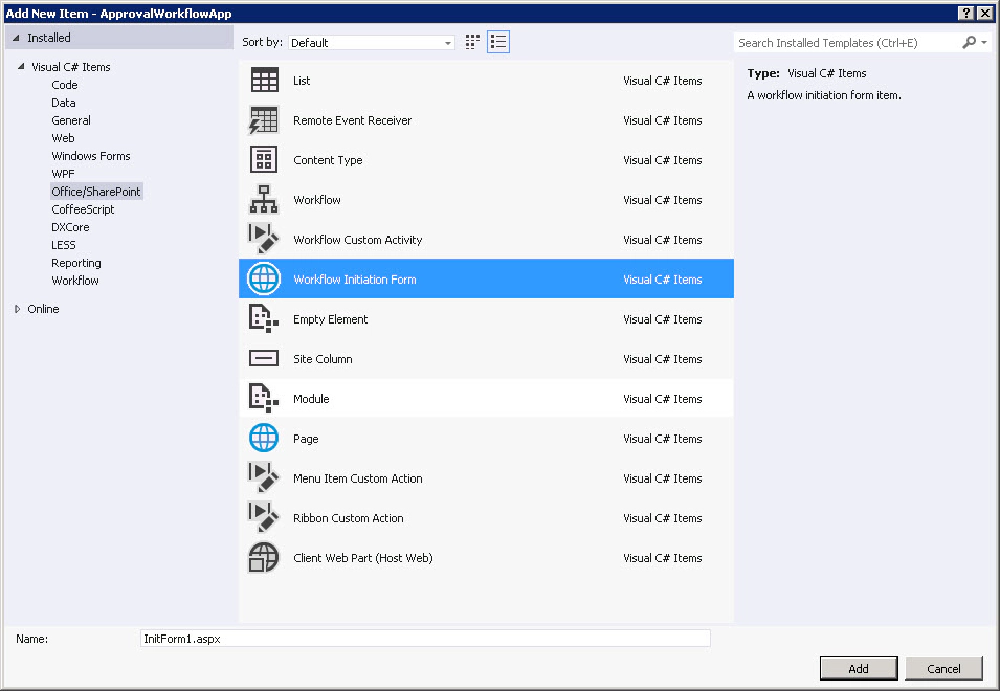This screenshot has height=691, width=1000.
Task: Select the Workflow template icon
Action: (x=263, y=199)
